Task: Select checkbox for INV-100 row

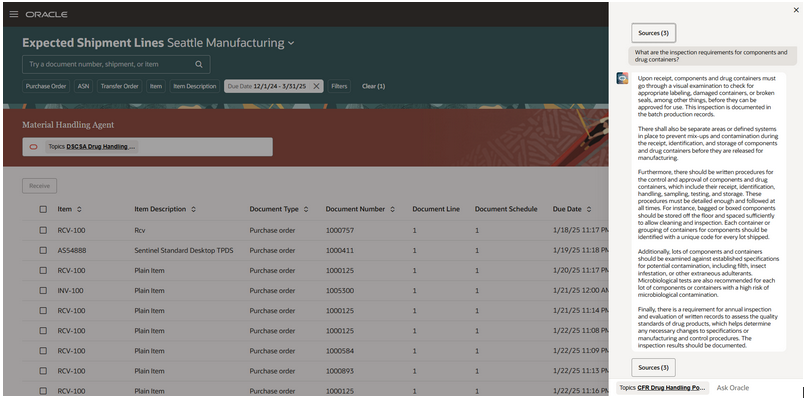Action: 43,291
